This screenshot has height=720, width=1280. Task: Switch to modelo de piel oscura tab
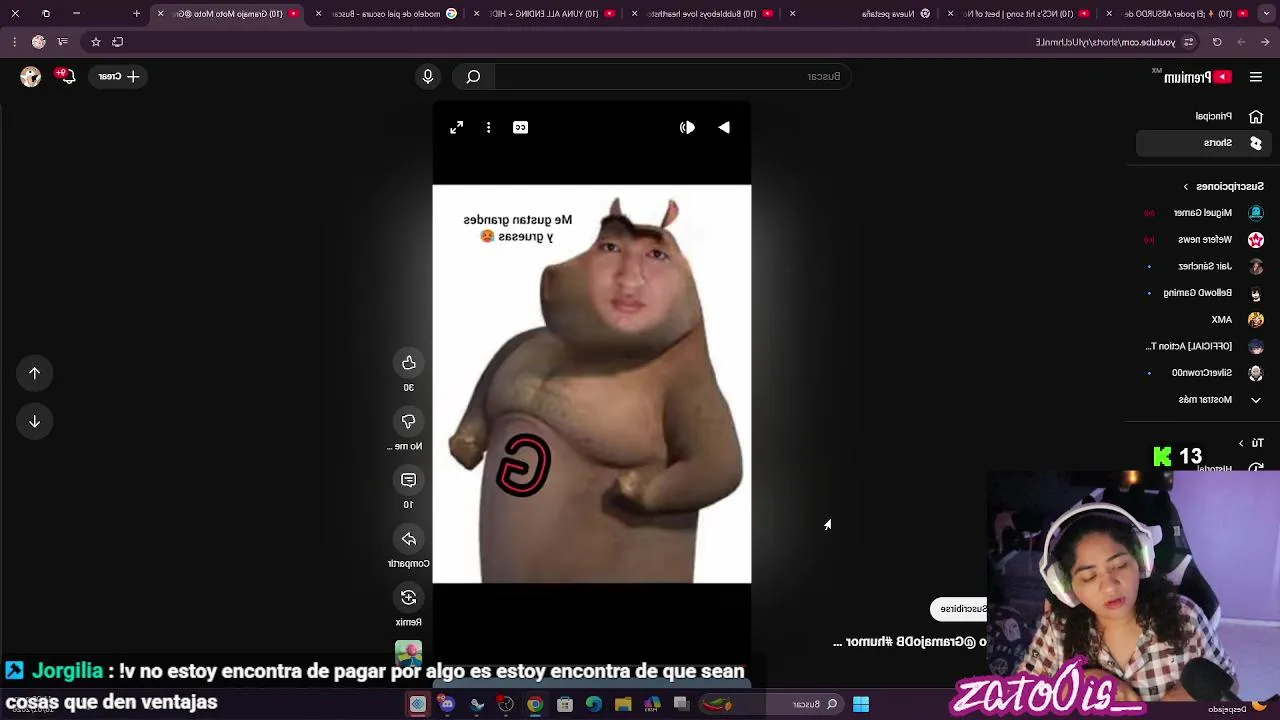tap(387, 13)
